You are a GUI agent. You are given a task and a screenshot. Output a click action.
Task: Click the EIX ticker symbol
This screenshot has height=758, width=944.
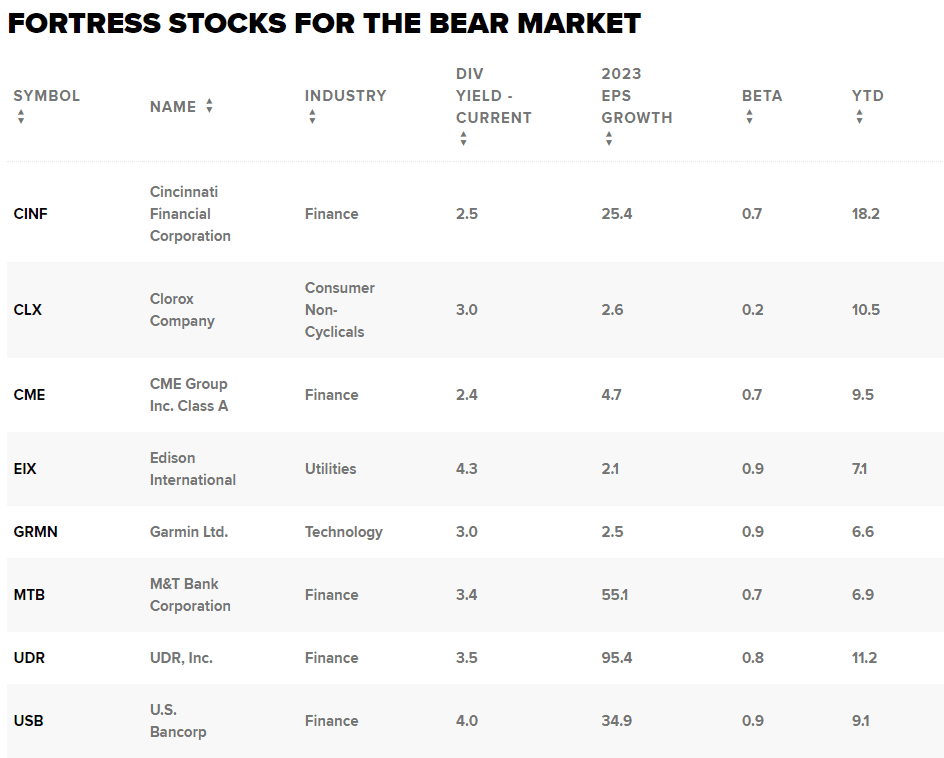click(25, 468)
